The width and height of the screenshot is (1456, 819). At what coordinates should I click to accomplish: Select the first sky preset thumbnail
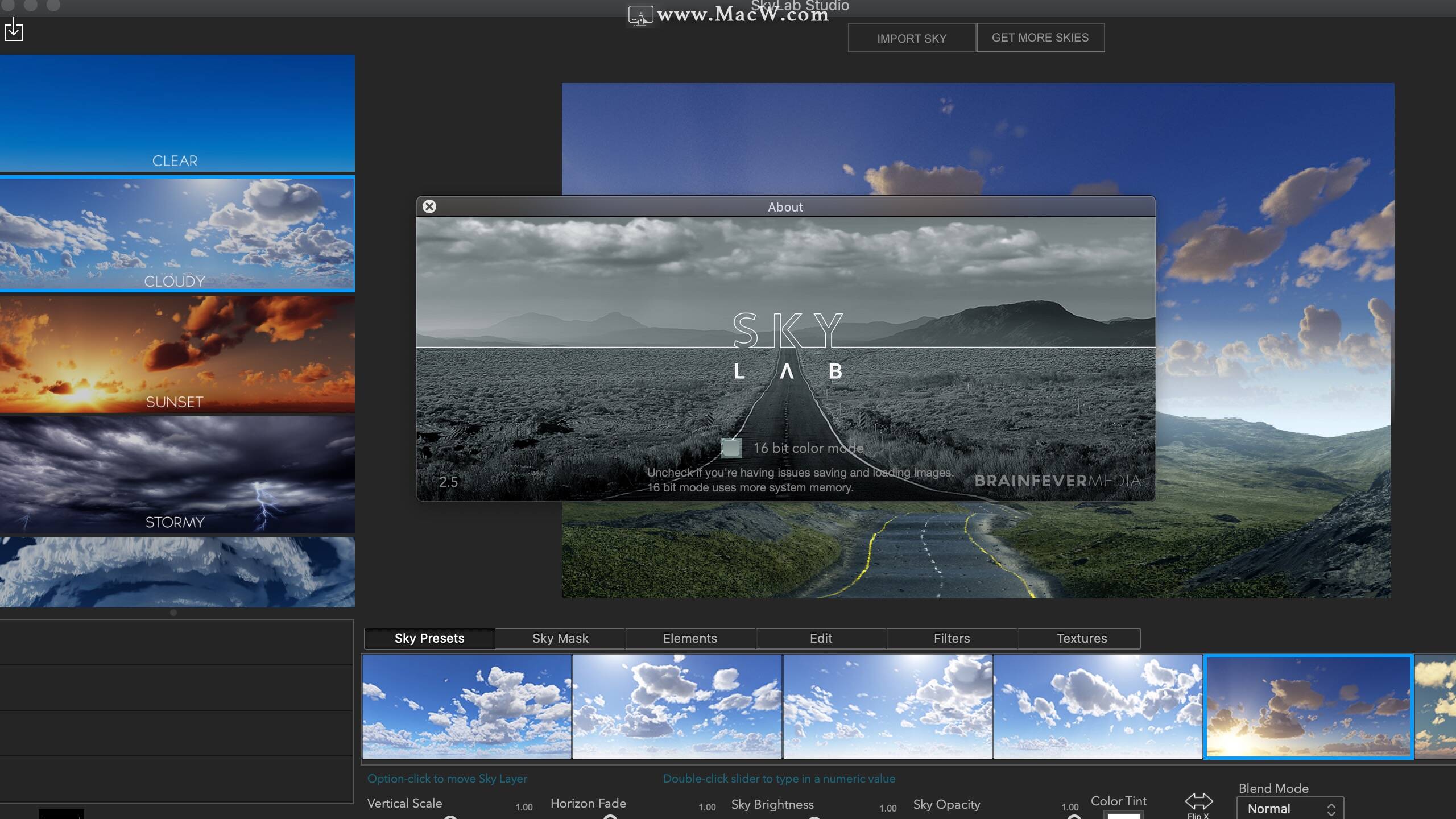tap(466, 706)
